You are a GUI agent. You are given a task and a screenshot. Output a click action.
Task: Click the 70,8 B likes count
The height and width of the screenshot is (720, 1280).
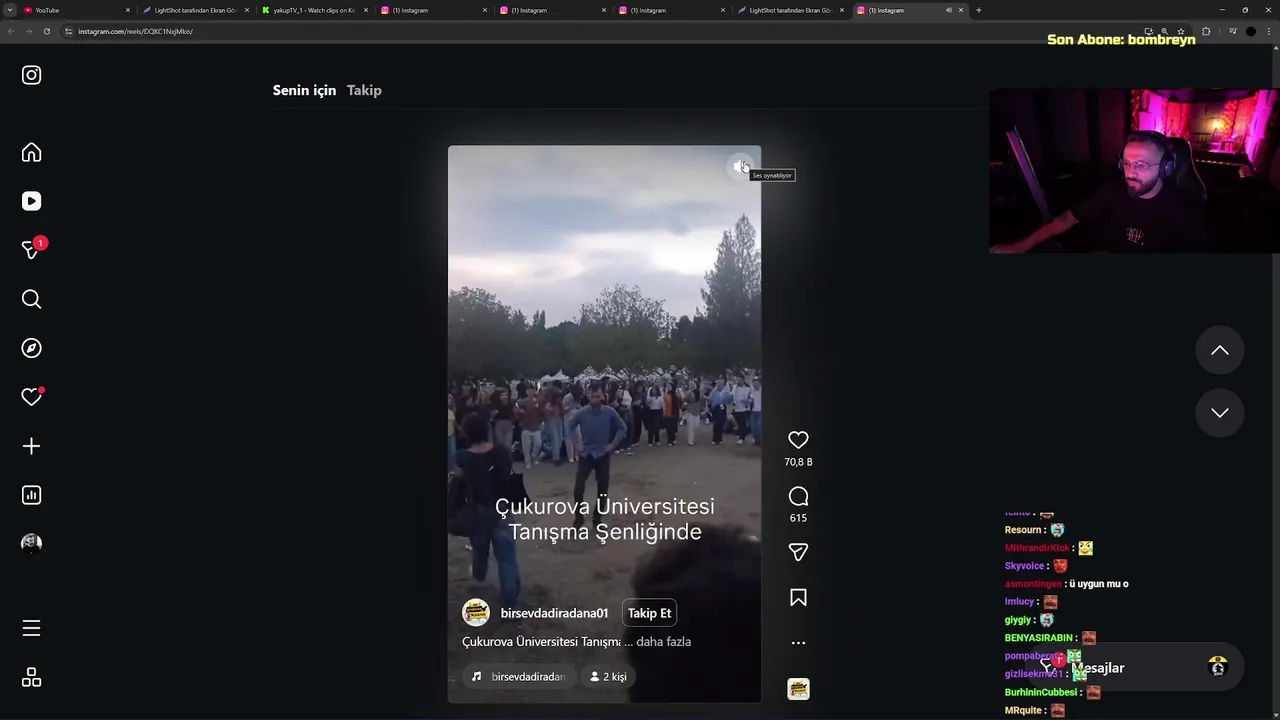798,462
